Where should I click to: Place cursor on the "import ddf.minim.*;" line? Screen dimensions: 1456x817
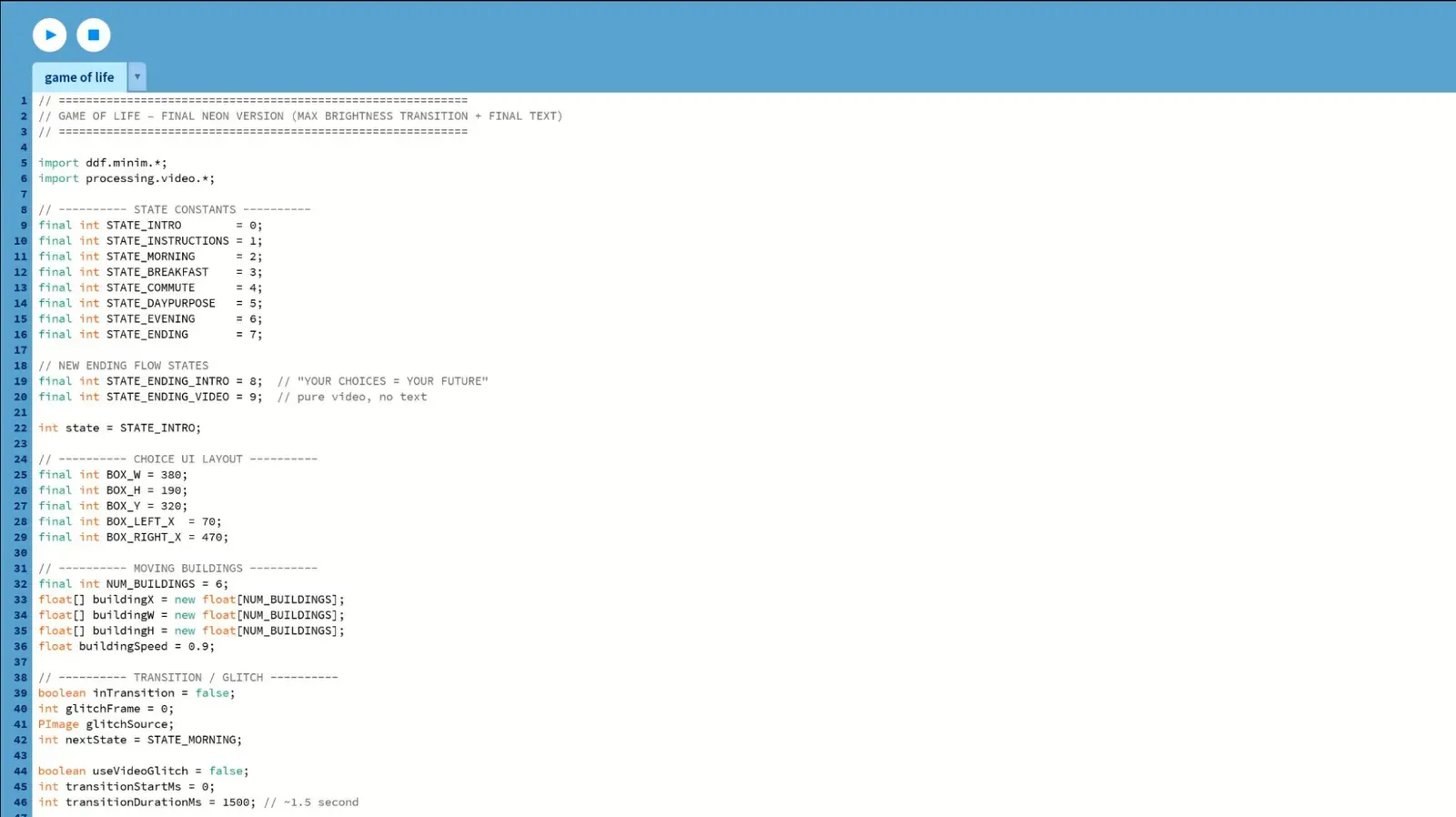102,163
